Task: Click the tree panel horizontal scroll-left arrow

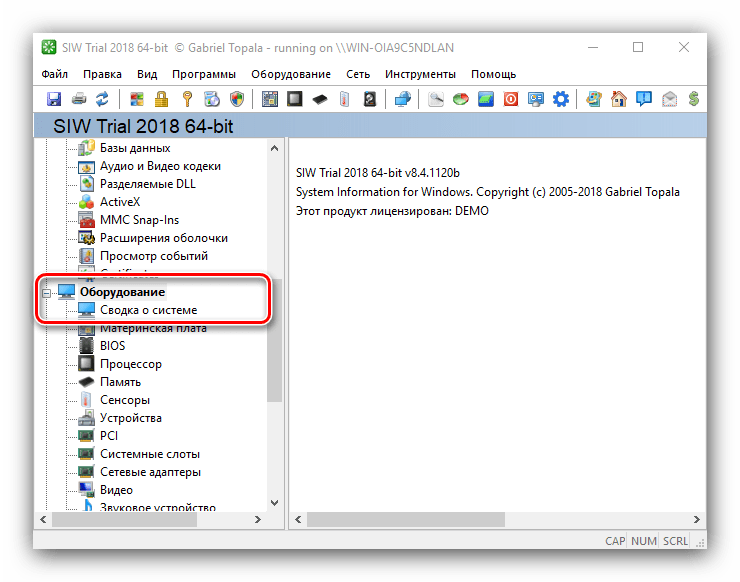Action: 43,519
